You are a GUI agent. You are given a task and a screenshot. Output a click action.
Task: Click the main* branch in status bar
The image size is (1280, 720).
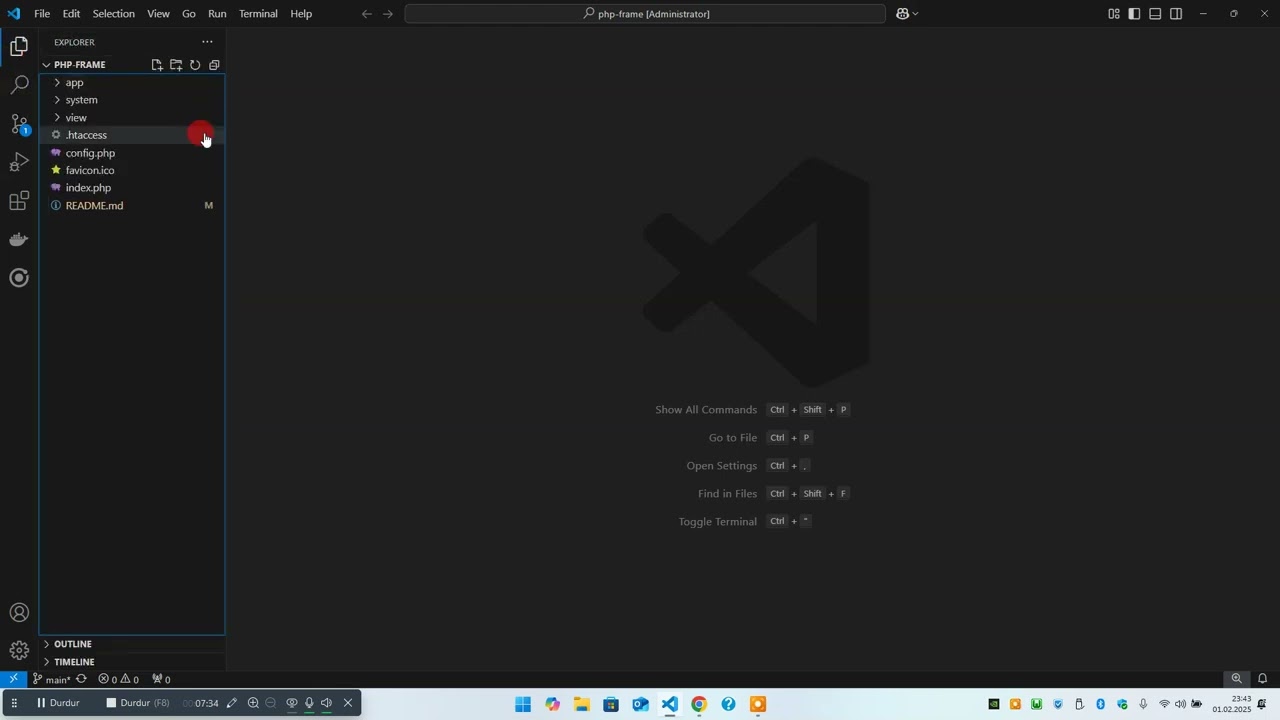click(52, 679)
